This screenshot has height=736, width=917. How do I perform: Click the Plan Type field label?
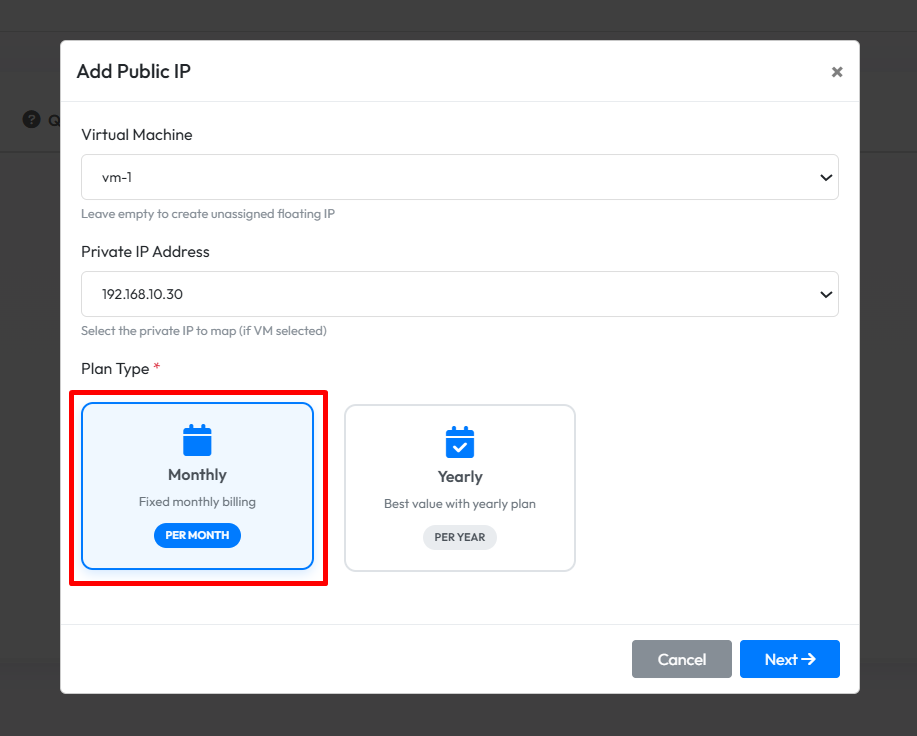tap(115, 369)
